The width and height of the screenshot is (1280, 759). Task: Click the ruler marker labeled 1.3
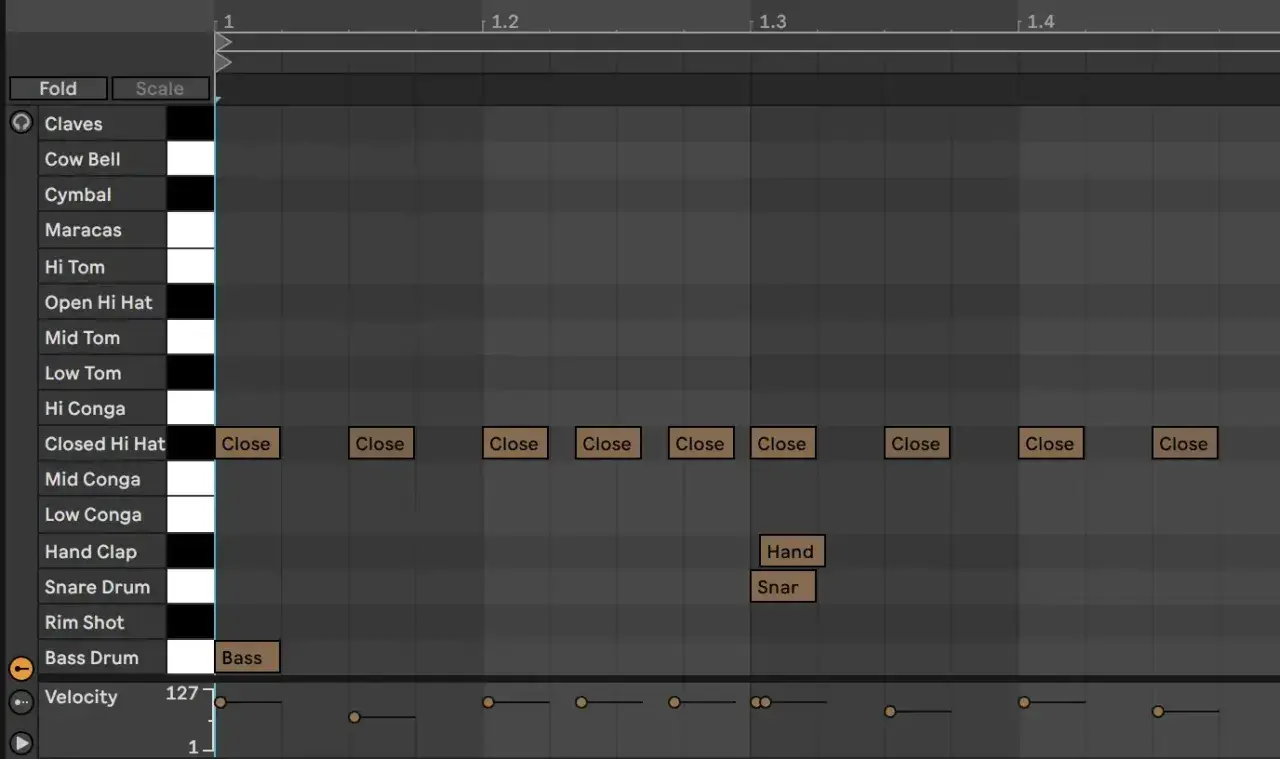click(773, 21)
